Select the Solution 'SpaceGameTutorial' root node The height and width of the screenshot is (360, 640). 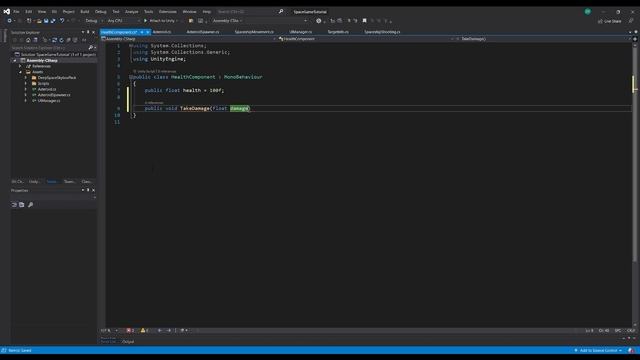pos(55,54)
